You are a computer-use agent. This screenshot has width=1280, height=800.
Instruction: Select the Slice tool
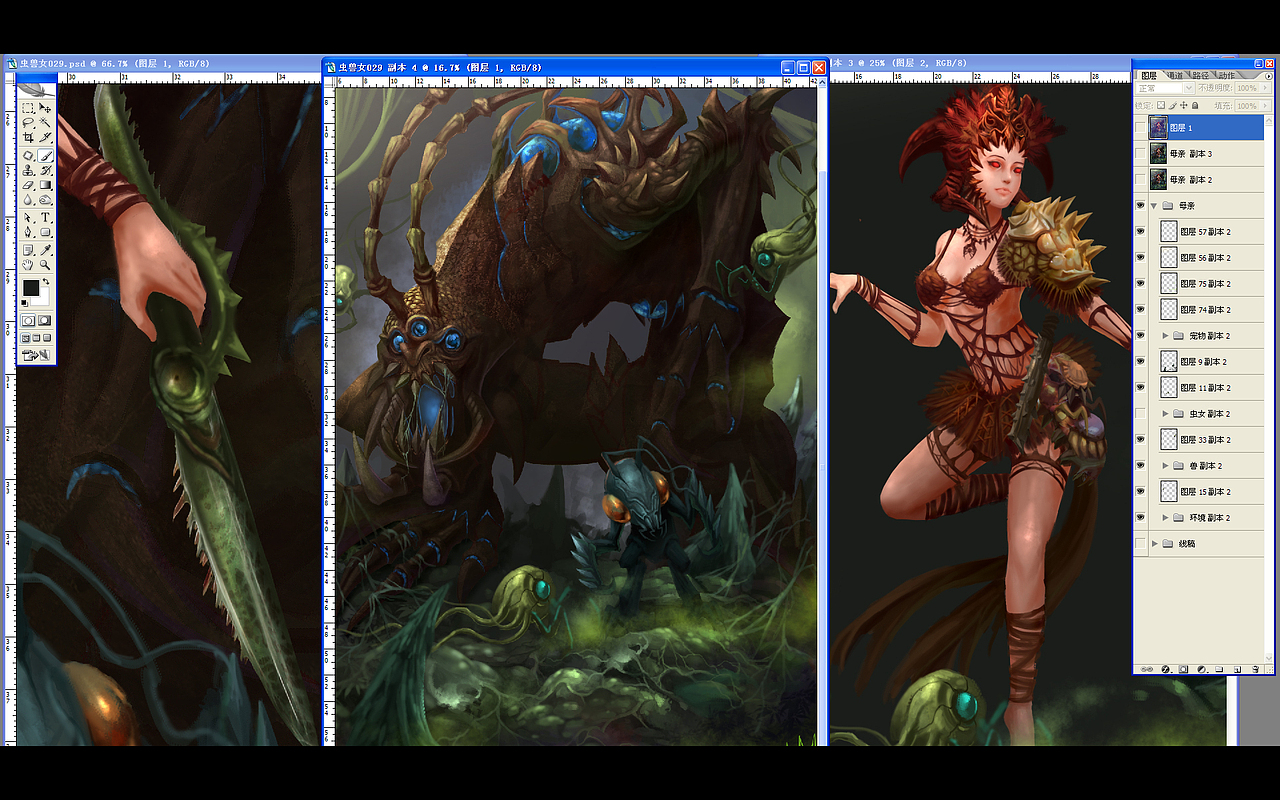45,138
